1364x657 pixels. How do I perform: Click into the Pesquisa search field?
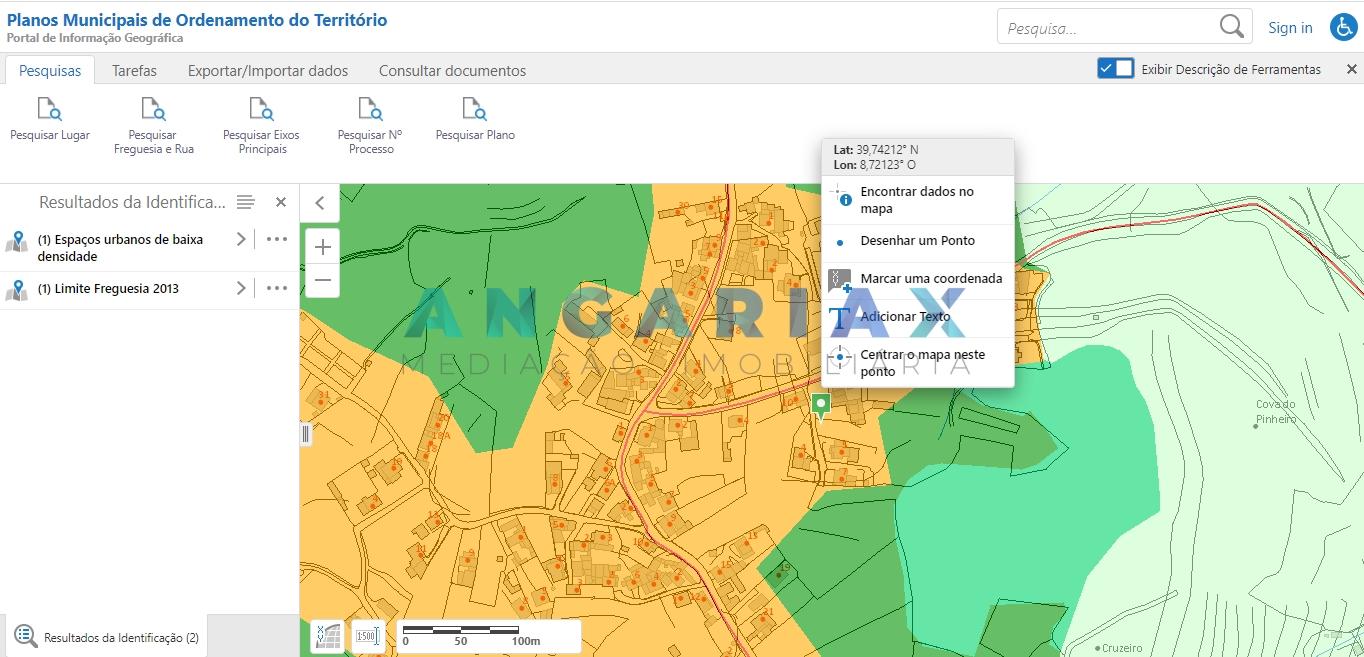click(x=1108, y=28)
